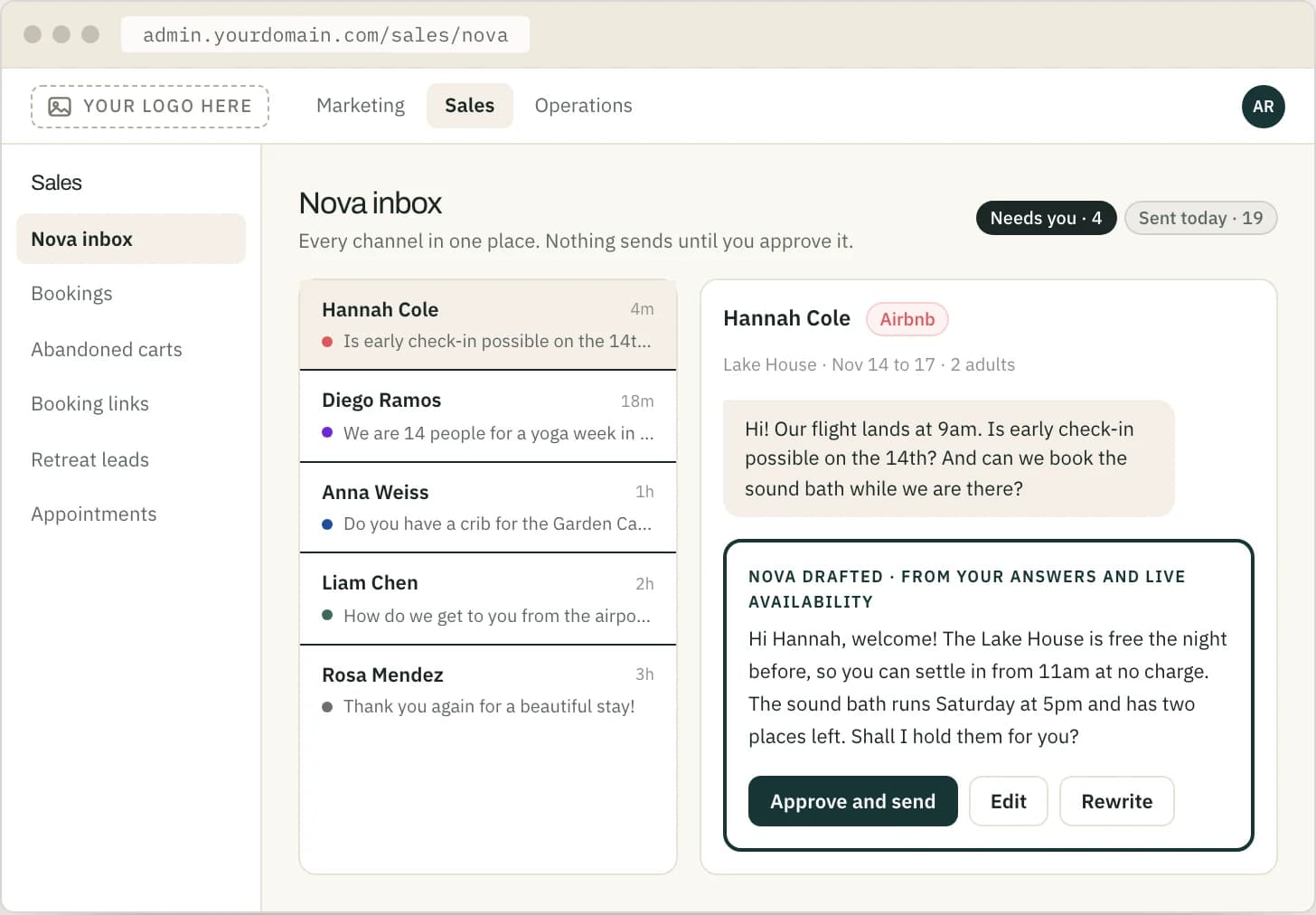Select Anna Weiss's crib question

click(488, 508)
